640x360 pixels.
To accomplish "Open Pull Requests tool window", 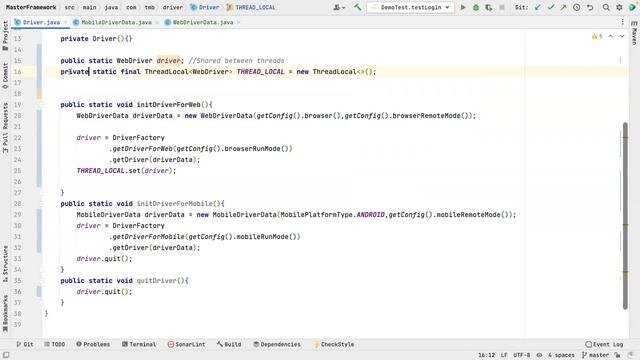I will [x=5, y=127].
